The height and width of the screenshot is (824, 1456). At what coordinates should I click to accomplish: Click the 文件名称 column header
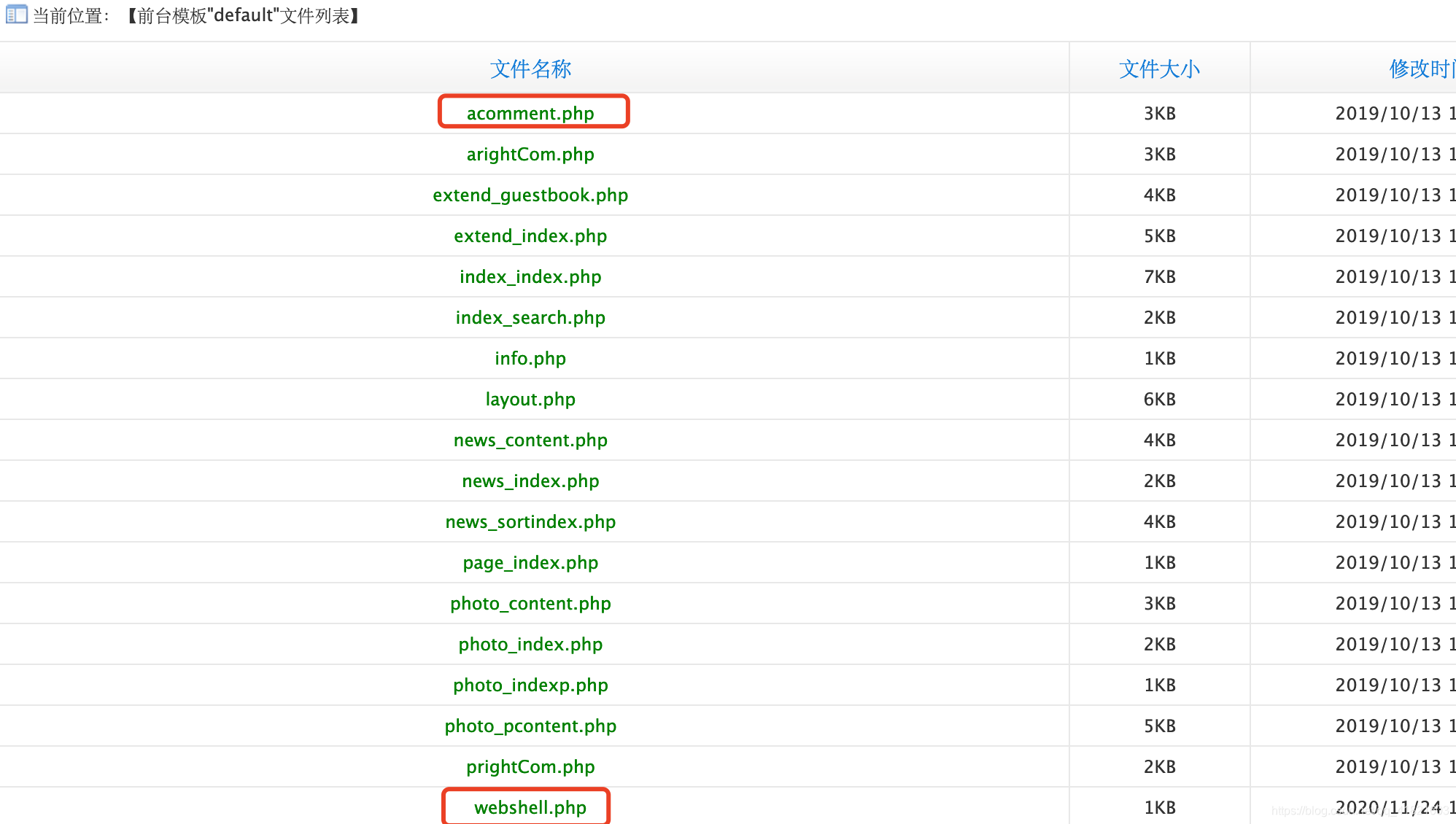point(530,69)
